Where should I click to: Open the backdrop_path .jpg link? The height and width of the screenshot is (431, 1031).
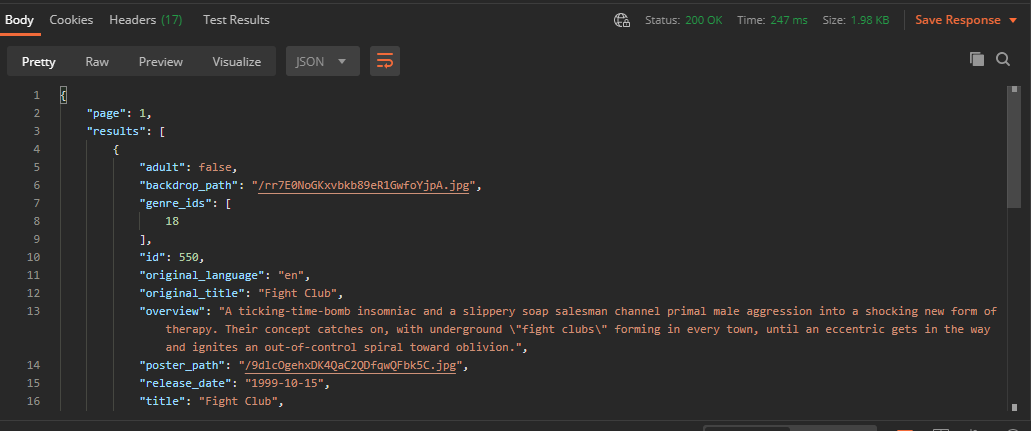364,186
